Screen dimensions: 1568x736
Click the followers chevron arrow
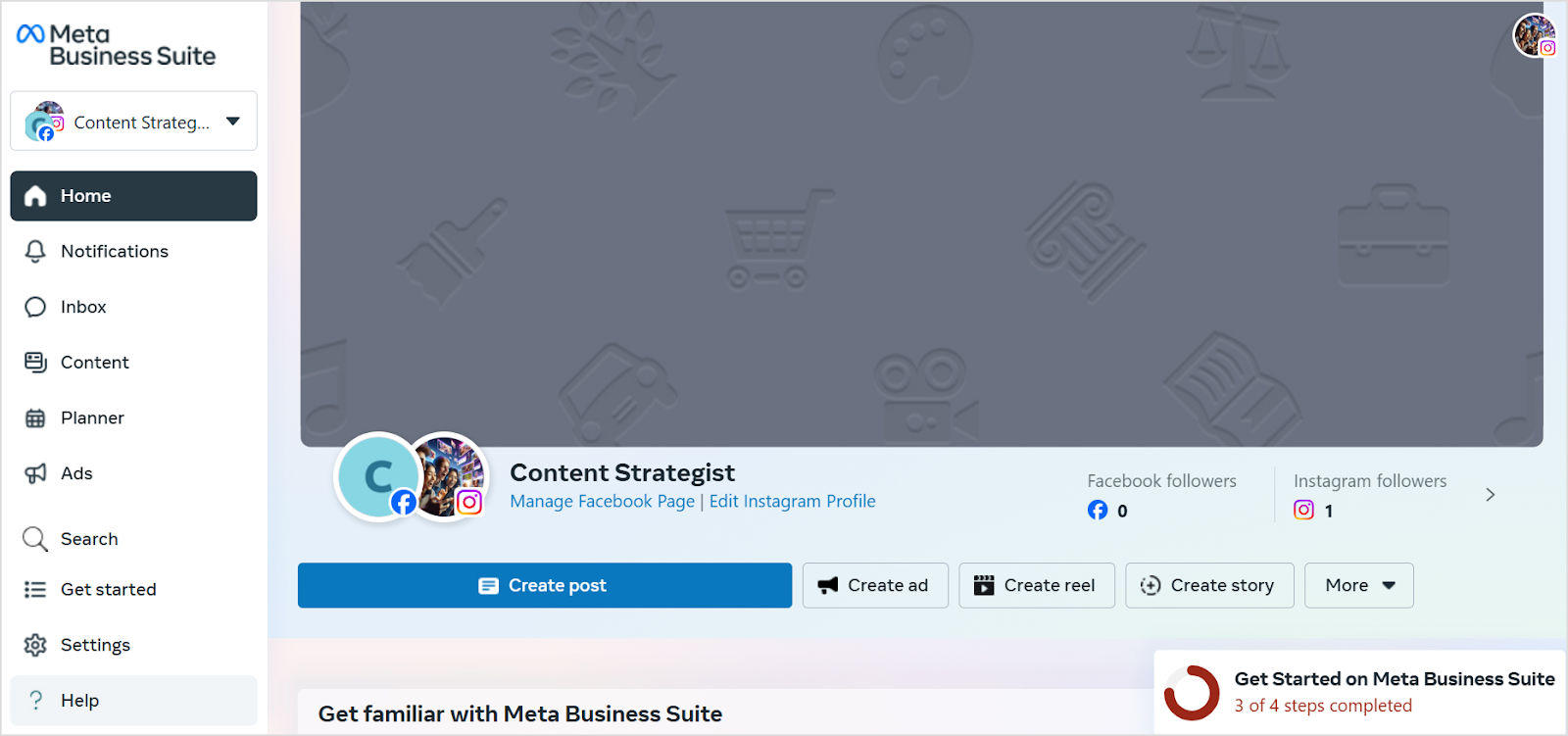click(1490, 495)
